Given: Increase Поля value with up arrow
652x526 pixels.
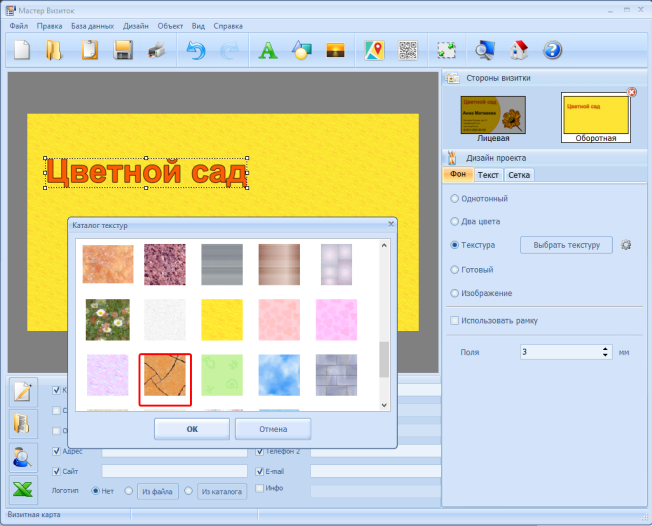Looking at the screenshot, I should pos(605,348).
